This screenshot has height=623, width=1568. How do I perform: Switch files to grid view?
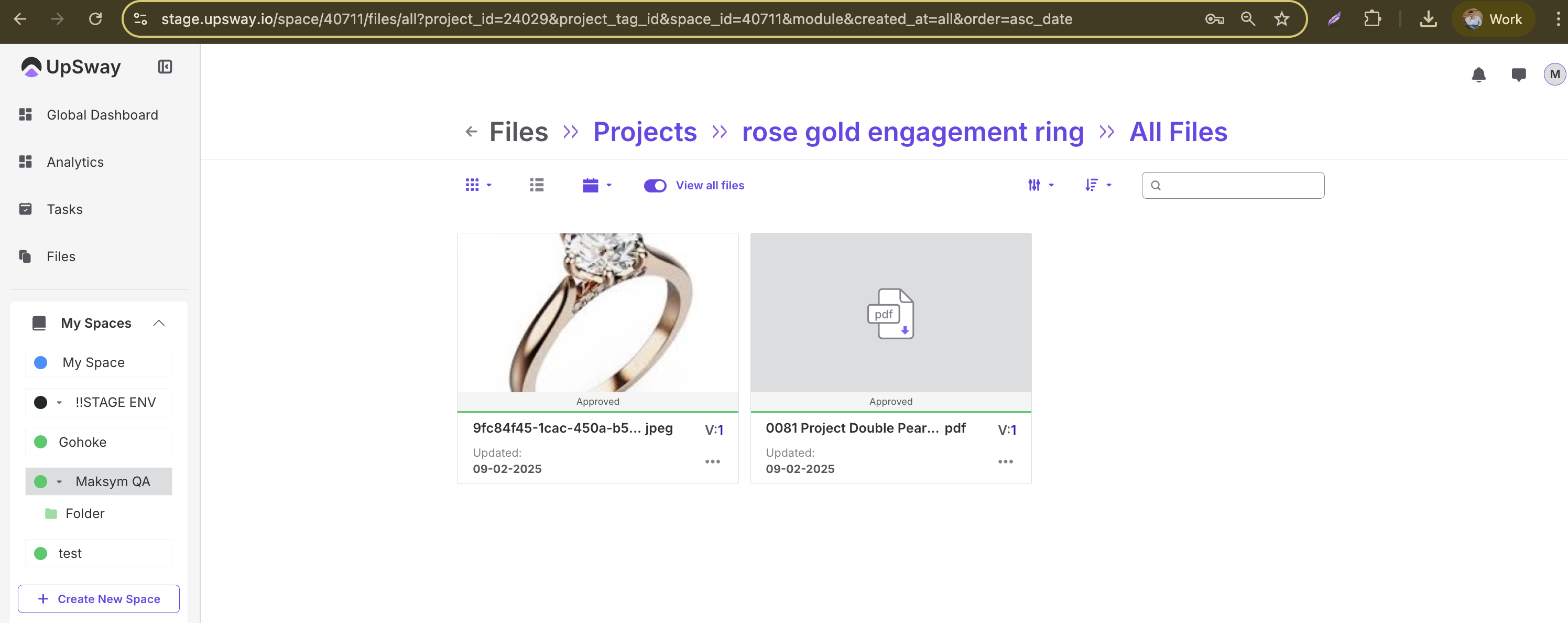[473, 185]
